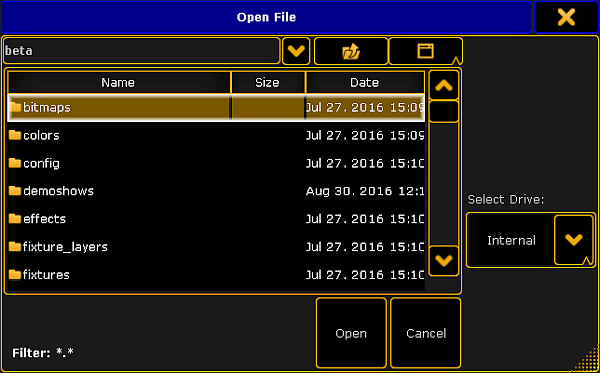600x373 pixels.
Task: Open the Select Drive dropdown arrow
Action: tap(573, 240)
